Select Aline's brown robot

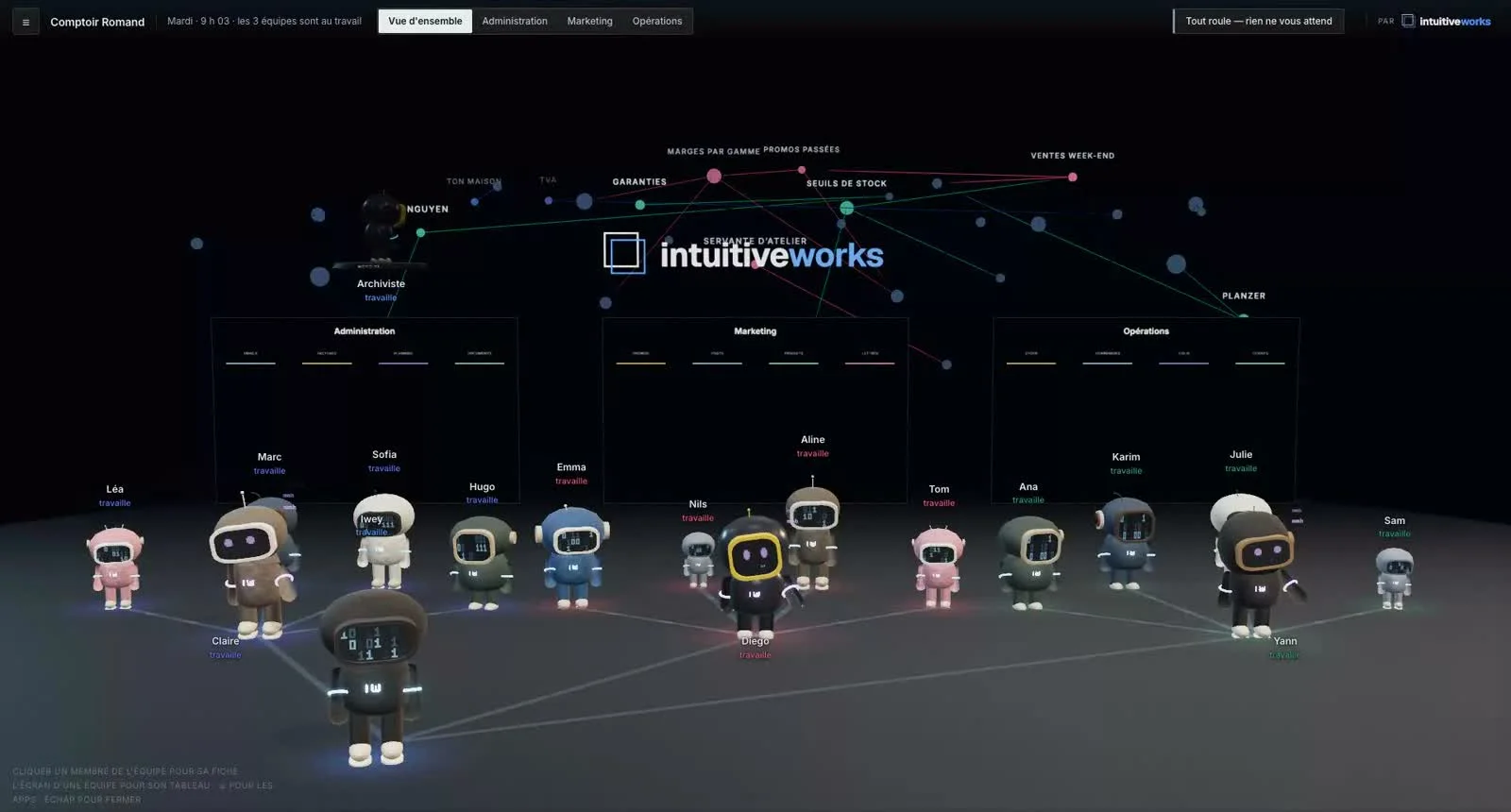pos(813,533)
